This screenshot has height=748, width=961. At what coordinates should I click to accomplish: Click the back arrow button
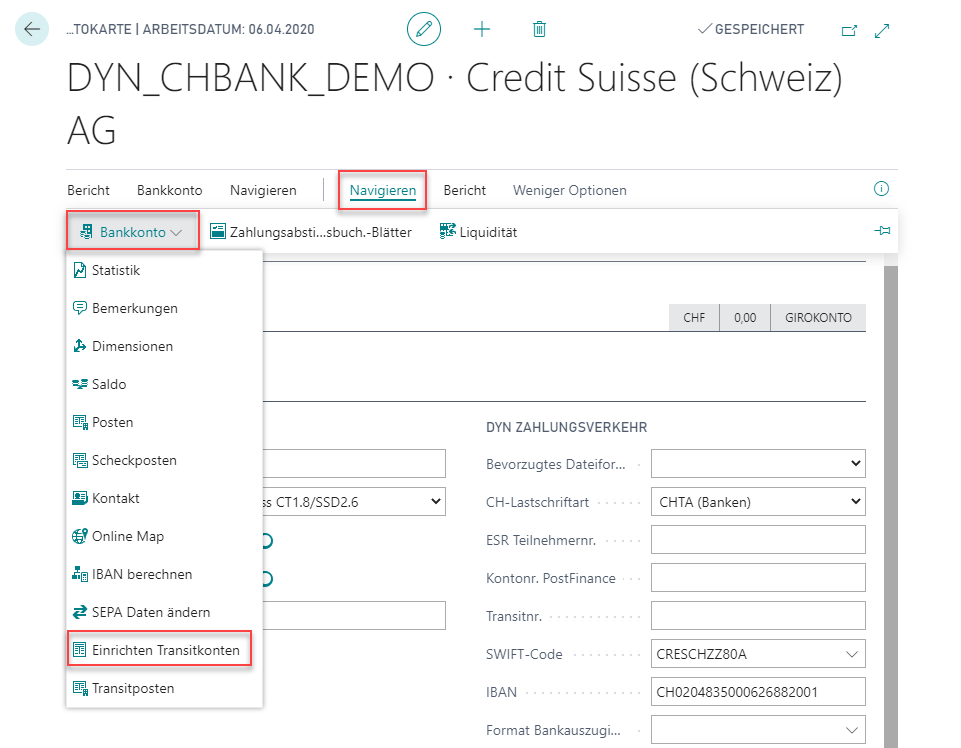pyautogui.click(x=32, y=30)
